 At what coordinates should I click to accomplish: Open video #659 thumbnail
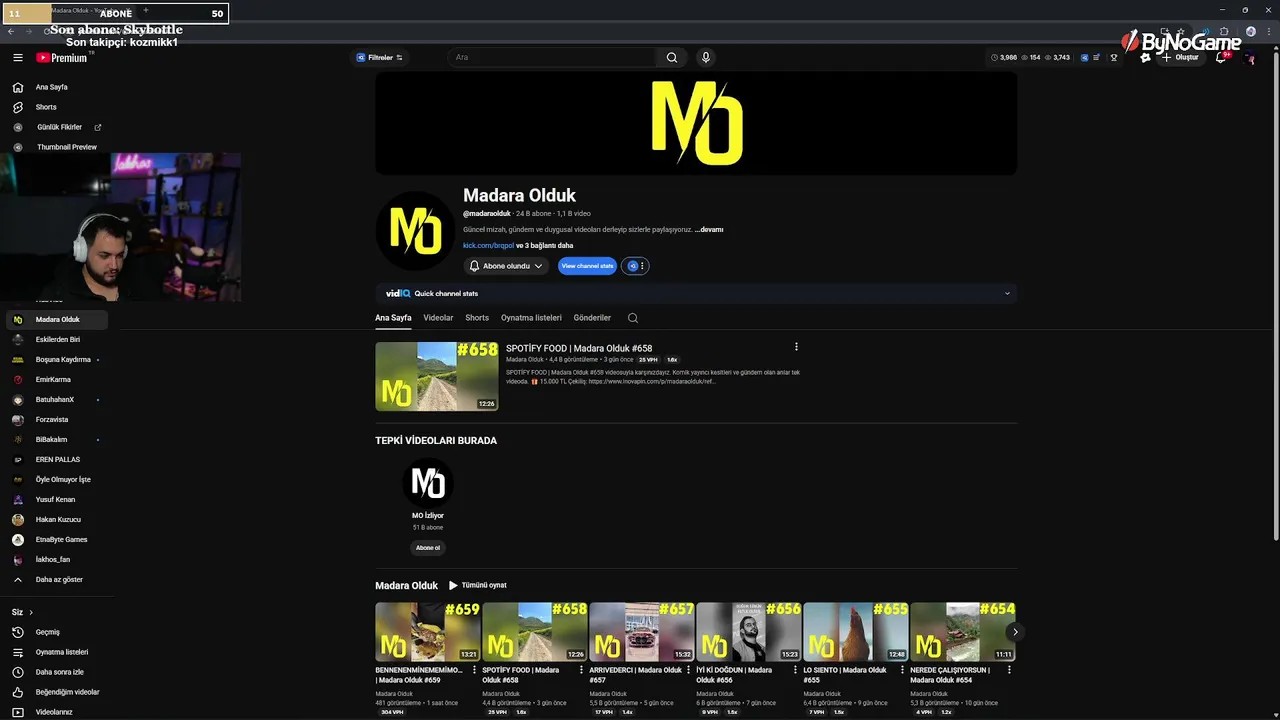428,632
